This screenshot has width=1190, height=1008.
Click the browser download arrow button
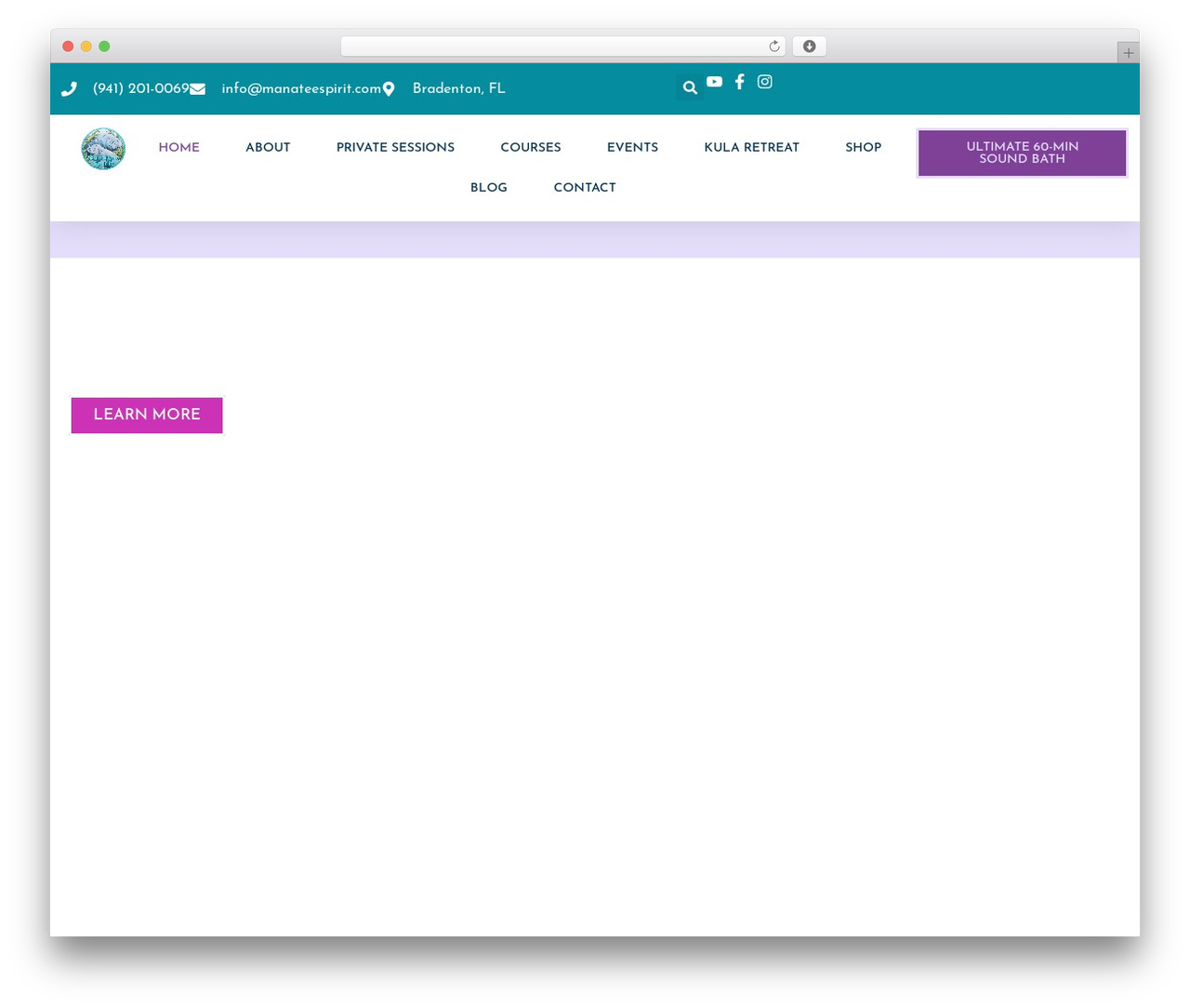pyautogui.click(x=809, y=46)
